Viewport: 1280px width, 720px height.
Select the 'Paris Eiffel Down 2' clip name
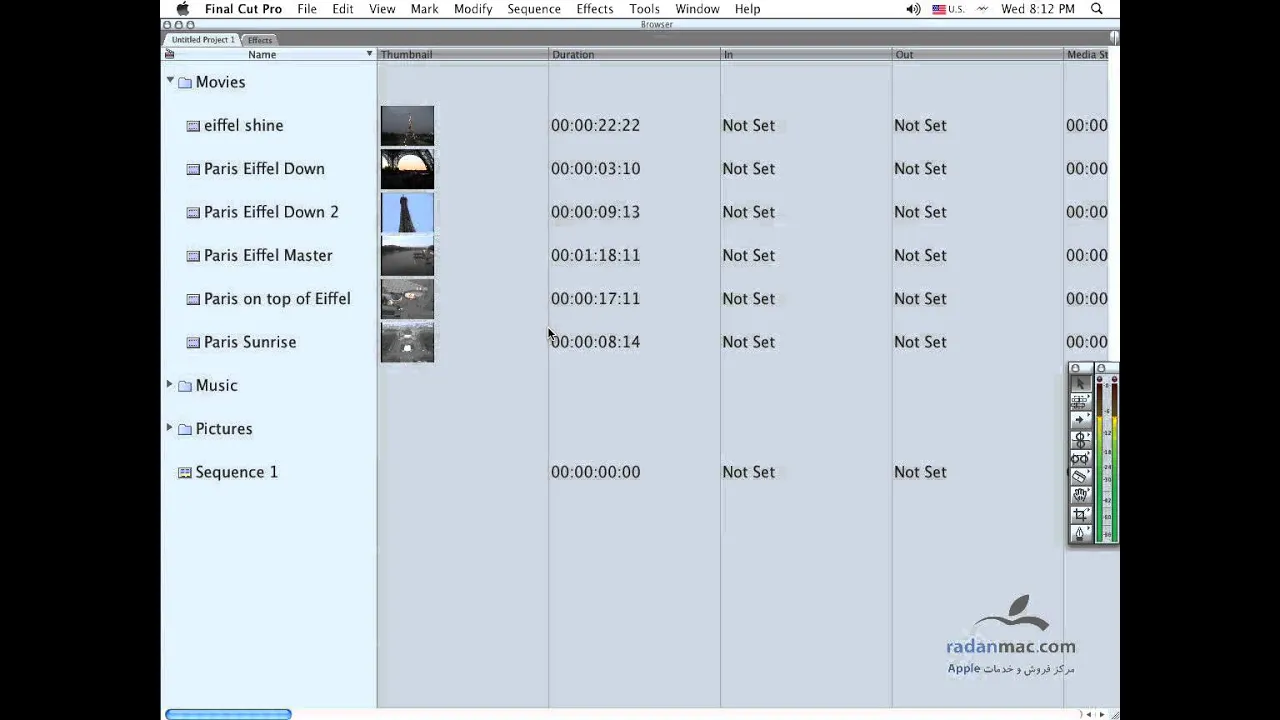click(271, 212)
